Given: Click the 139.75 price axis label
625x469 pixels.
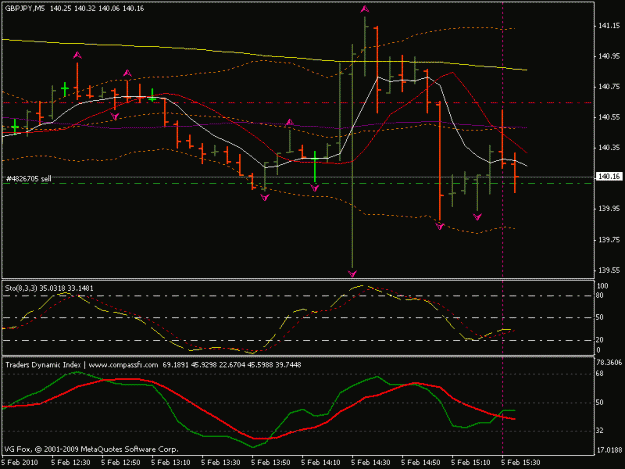Looking at the screenshot, I should point(609,239).
